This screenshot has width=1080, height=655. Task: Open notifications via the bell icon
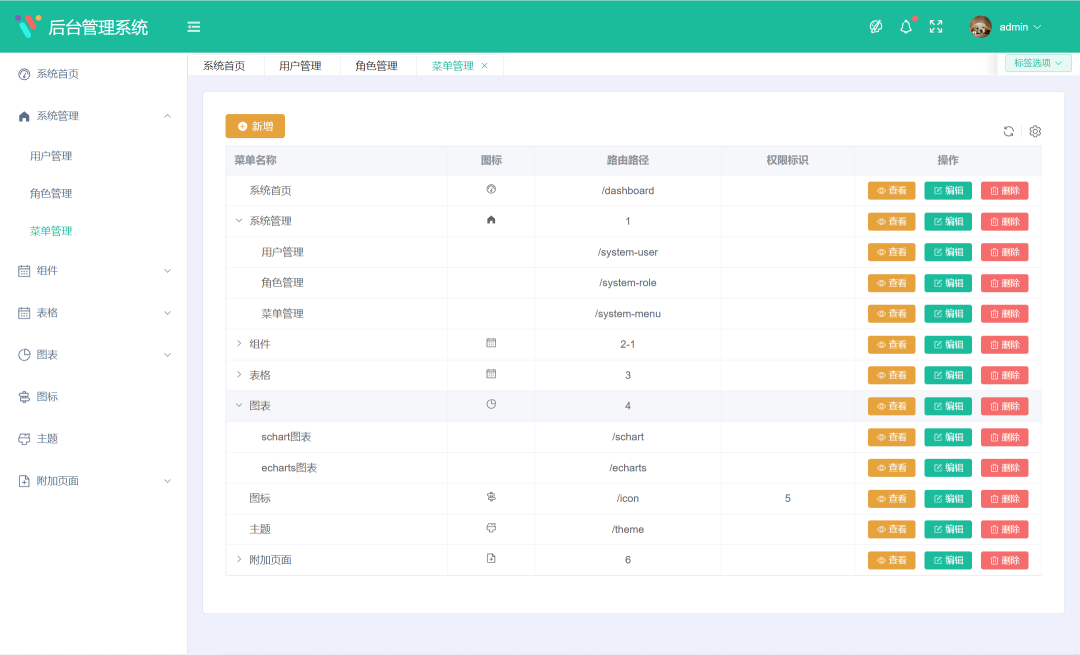[x=905, y=26]
